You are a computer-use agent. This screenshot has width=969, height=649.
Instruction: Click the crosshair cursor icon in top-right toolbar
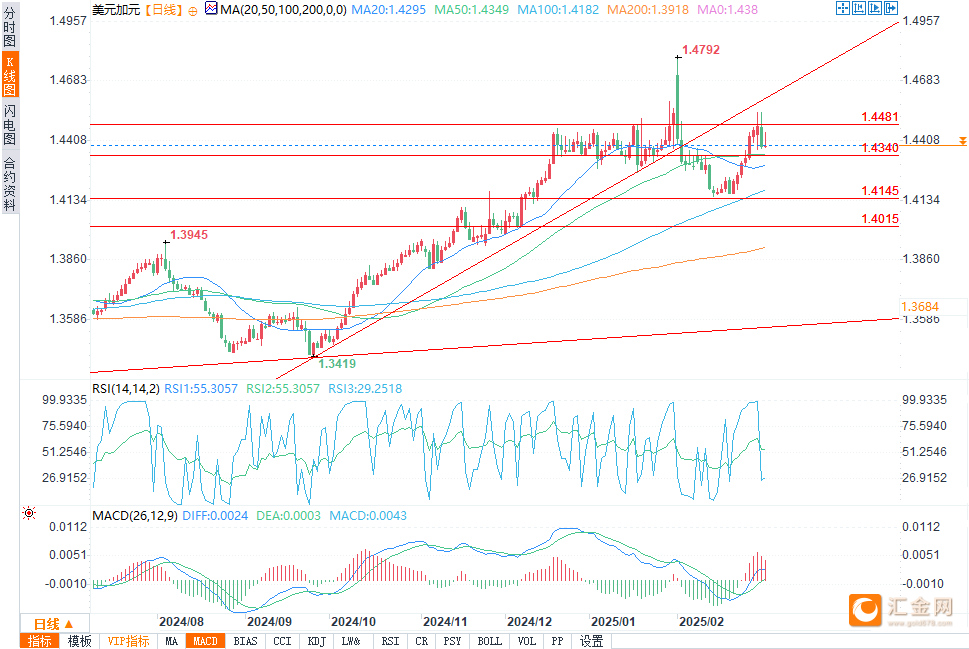coord(842,8)
